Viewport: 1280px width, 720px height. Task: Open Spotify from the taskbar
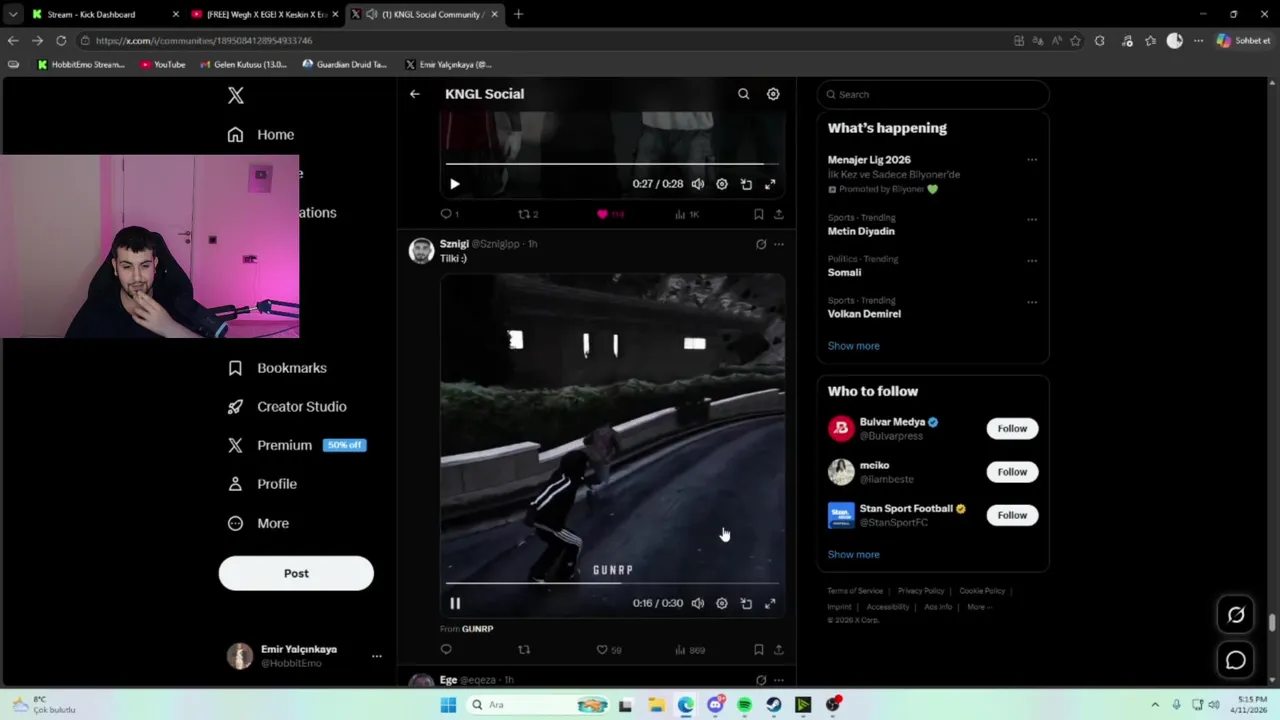(x=744, y=705)
